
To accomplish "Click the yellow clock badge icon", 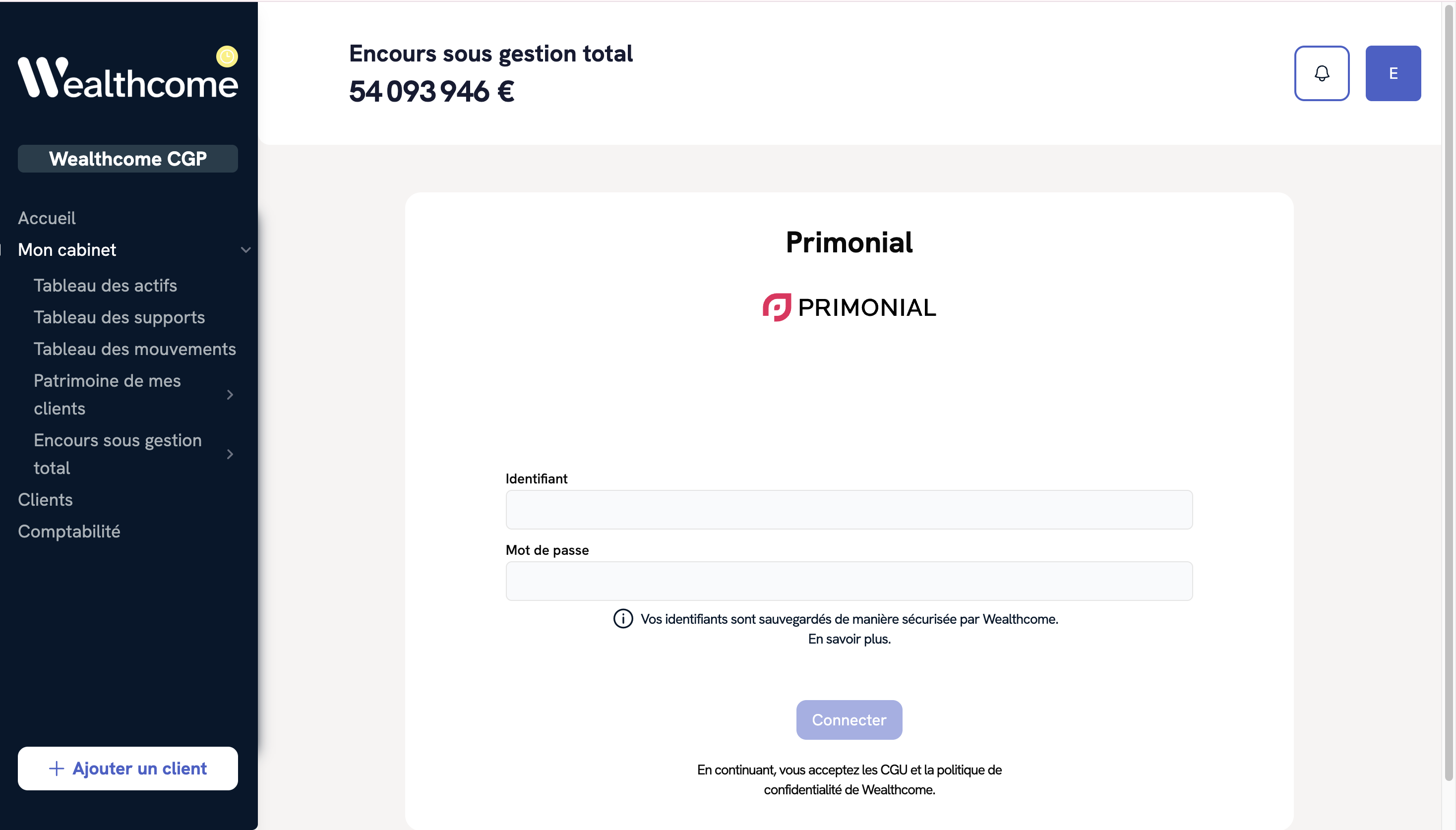I will click(227, 57).
